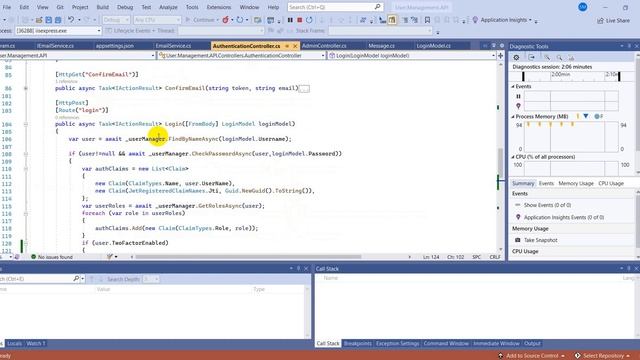Collapse the Events graph section
This screenshot has width=640, height=360.
(x=513, y=87)
